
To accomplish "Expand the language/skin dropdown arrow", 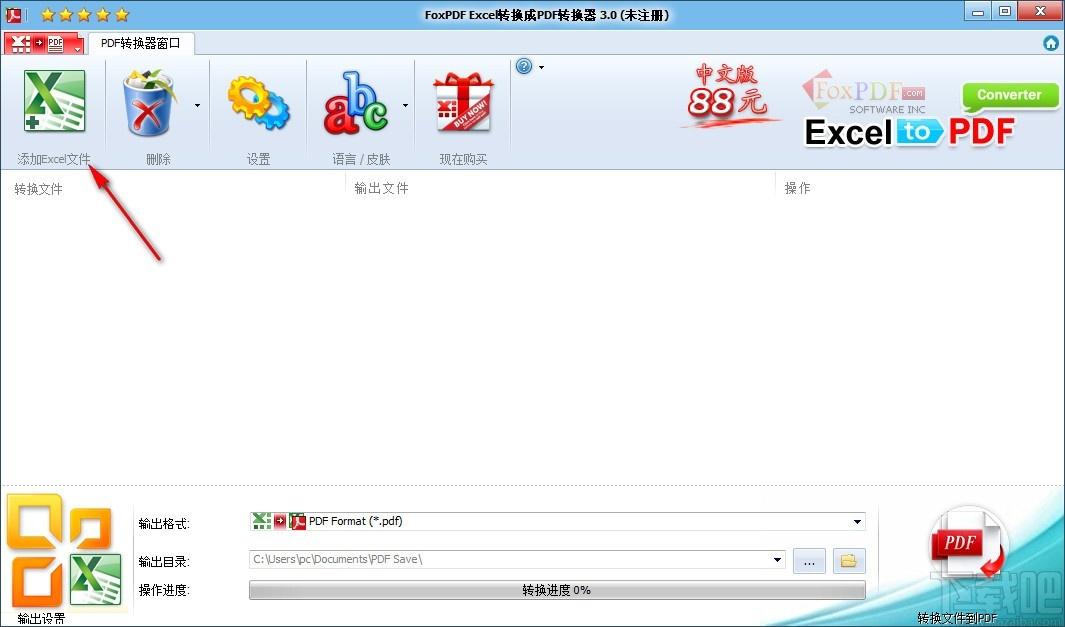I will pyautogui.click(x=405, y=105).
